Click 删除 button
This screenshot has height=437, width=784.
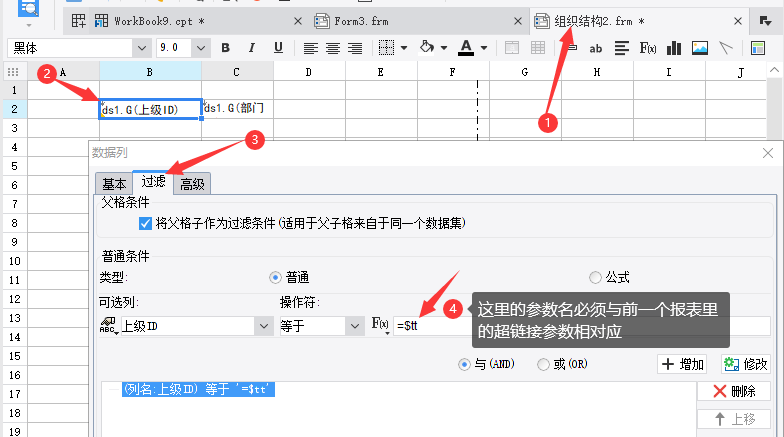click(734, 391)
